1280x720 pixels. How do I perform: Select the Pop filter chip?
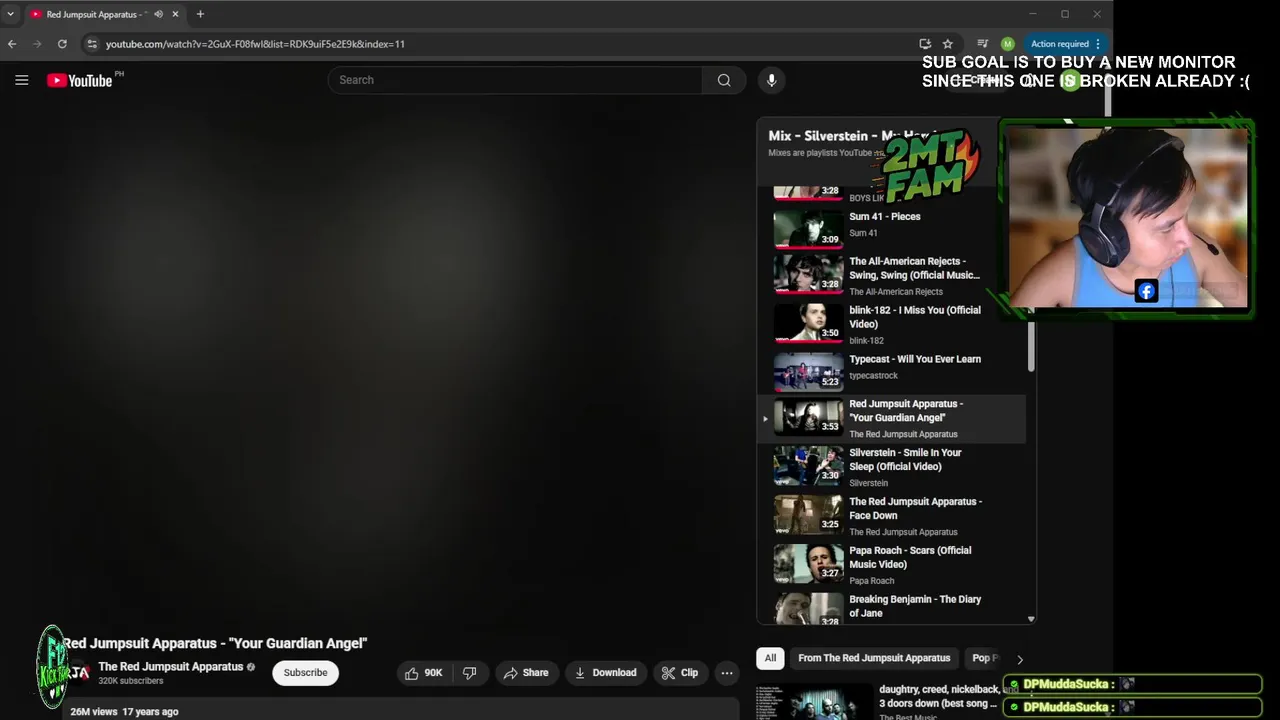pos(983,658)
